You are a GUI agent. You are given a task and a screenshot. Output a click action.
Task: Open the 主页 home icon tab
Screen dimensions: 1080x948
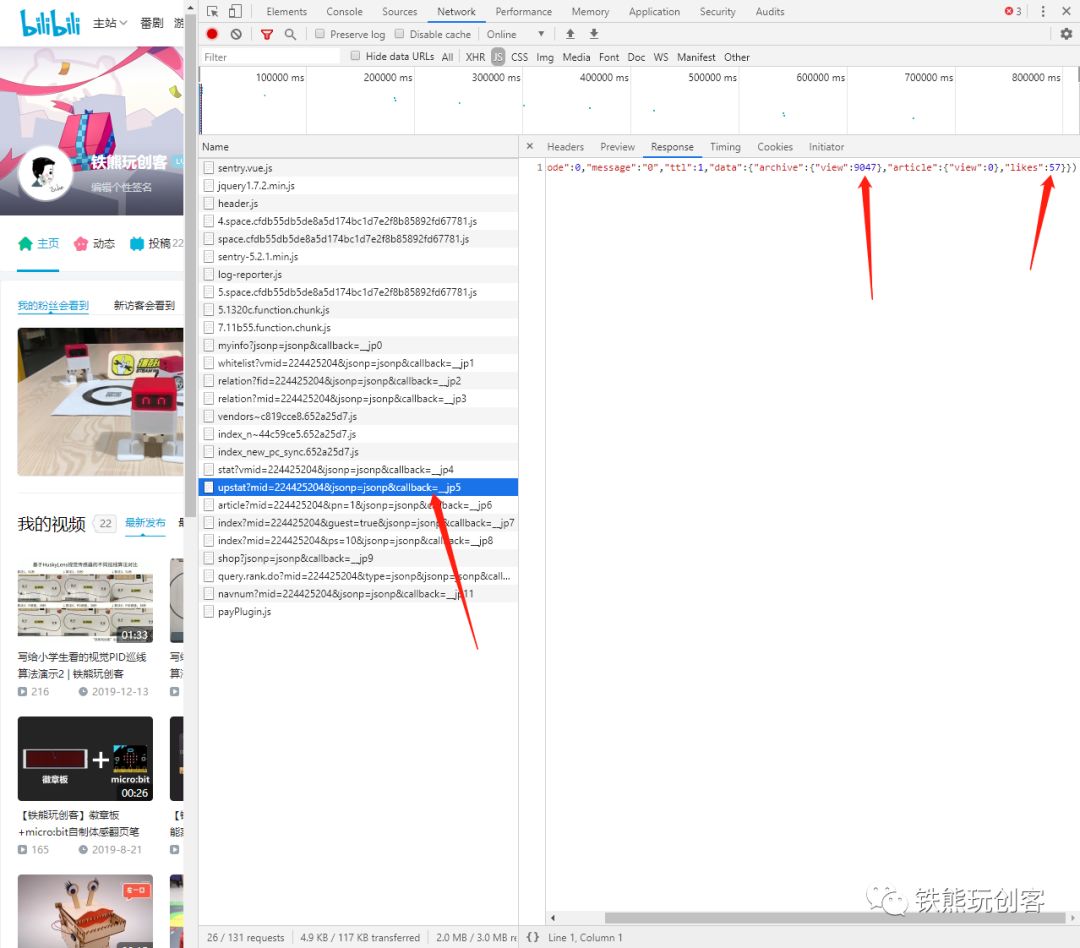point(39,243)
